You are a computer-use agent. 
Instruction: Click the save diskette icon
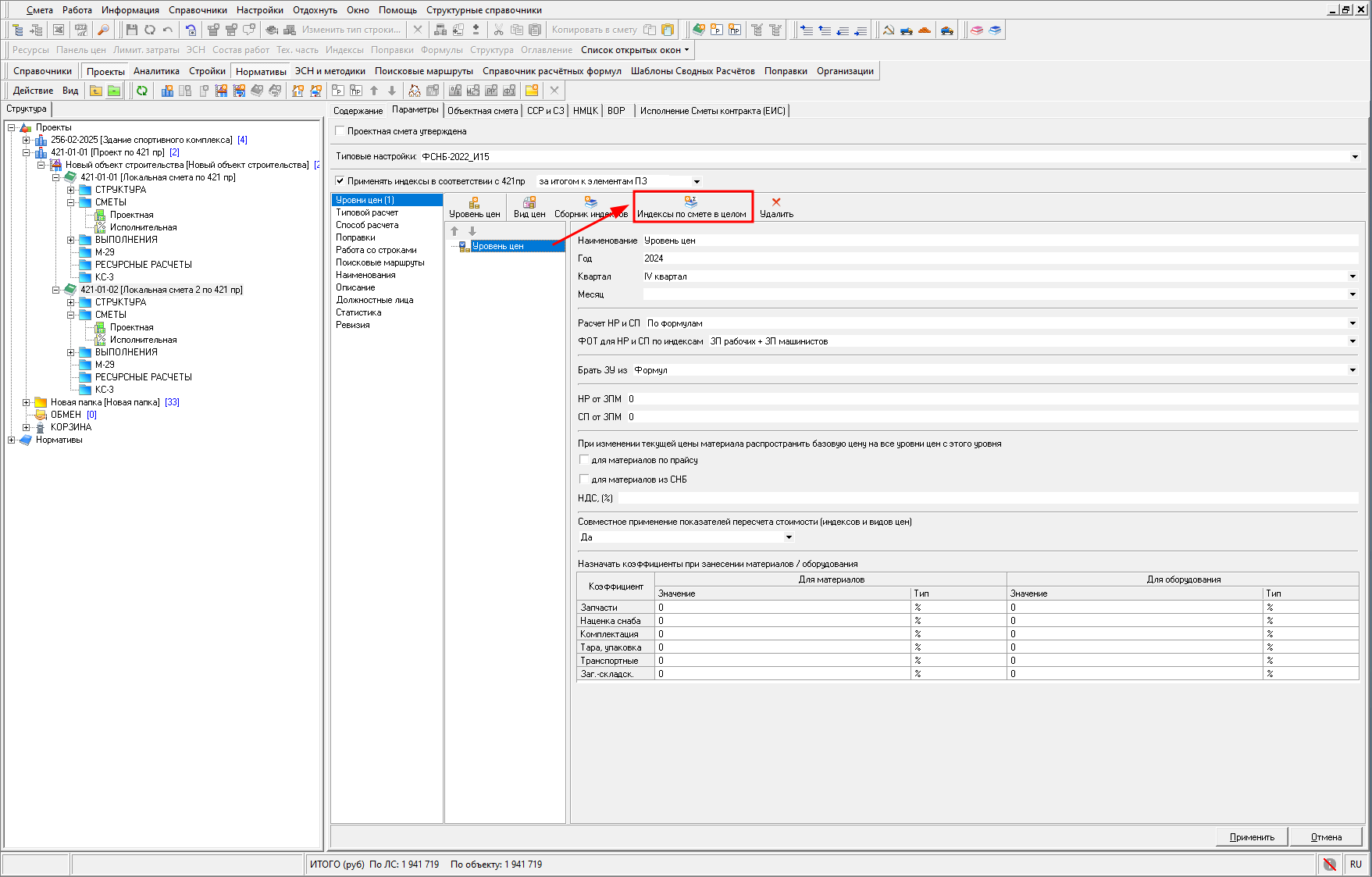click(x=131, y=30)
